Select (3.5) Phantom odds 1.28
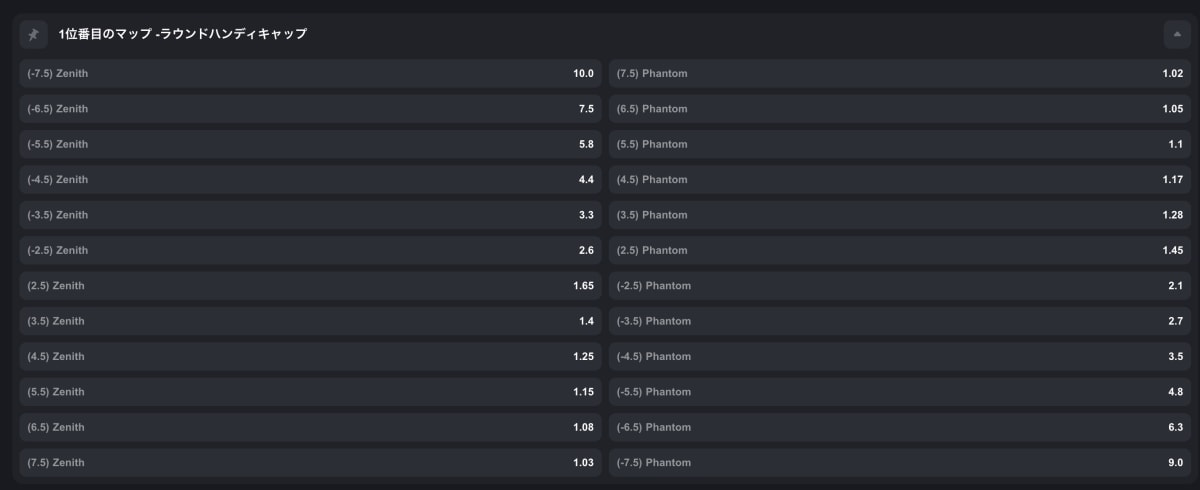Screen dimensions: 1200x490 click(900, 215)
